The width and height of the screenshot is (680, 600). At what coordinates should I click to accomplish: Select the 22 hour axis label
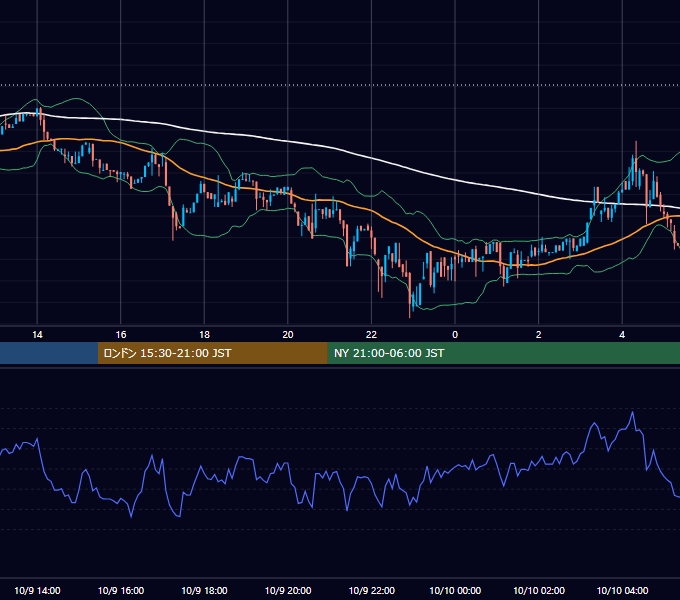click(371, 335)
